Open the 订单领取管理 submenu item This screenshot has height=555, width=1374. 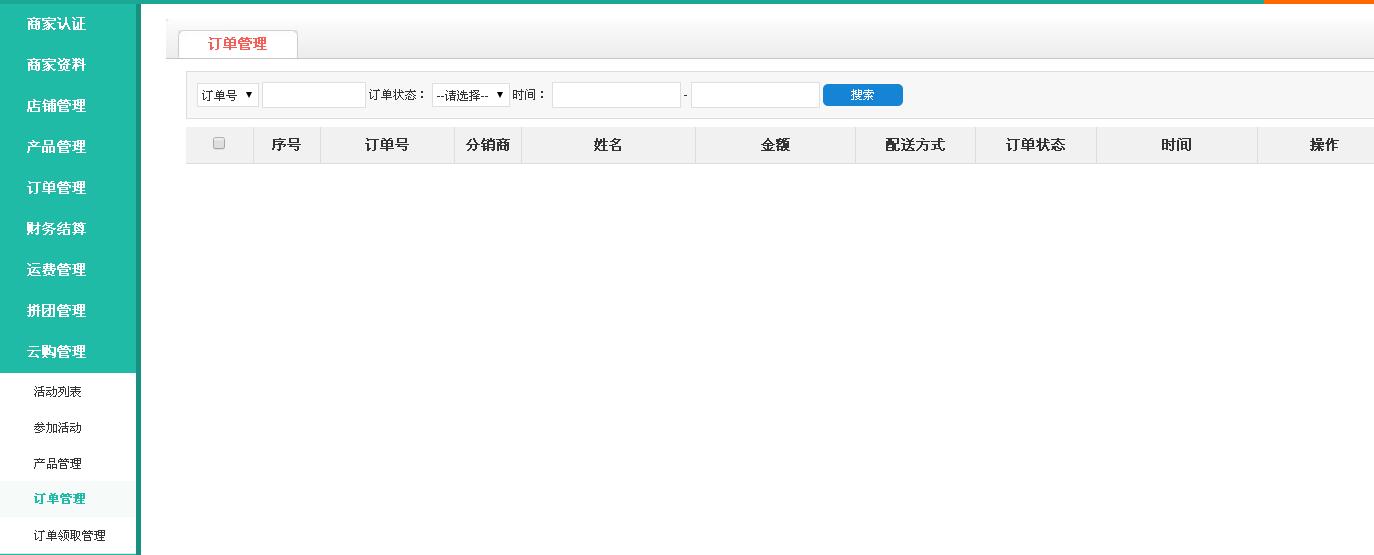69,535
